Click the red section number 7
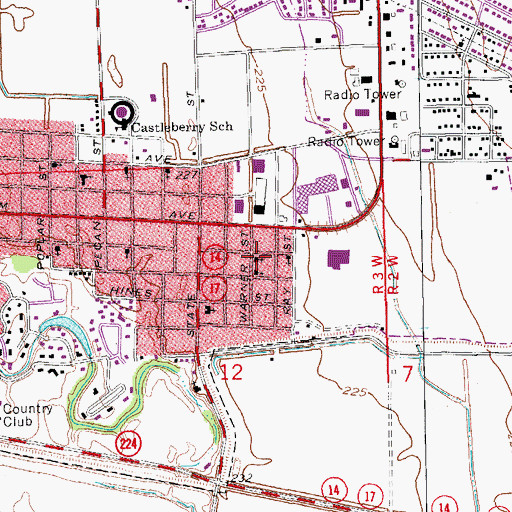This screenshot has width=512, height=512. point(408,373)
